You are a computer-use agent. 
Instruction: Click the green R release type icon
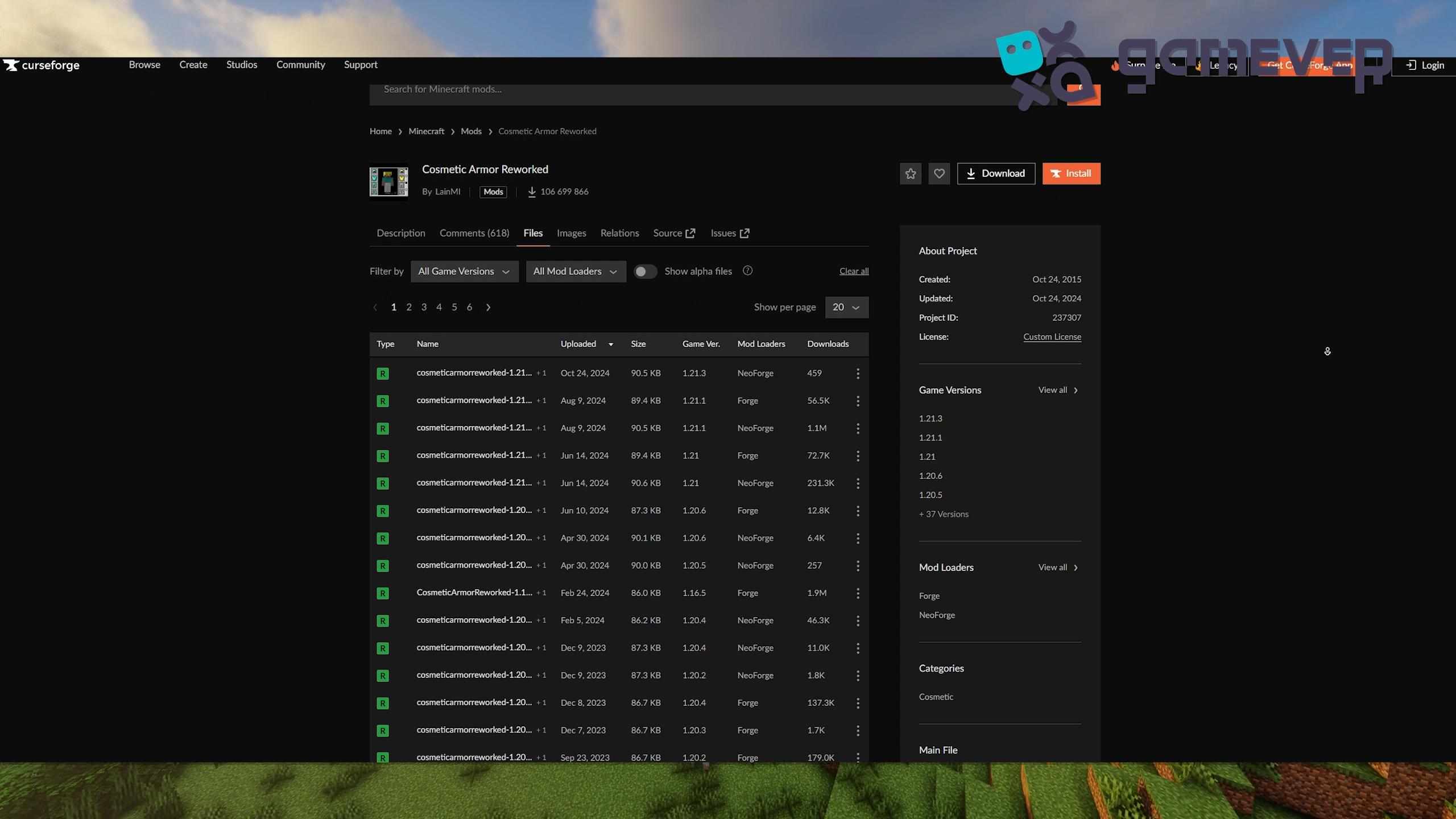(x=382, y=373)
